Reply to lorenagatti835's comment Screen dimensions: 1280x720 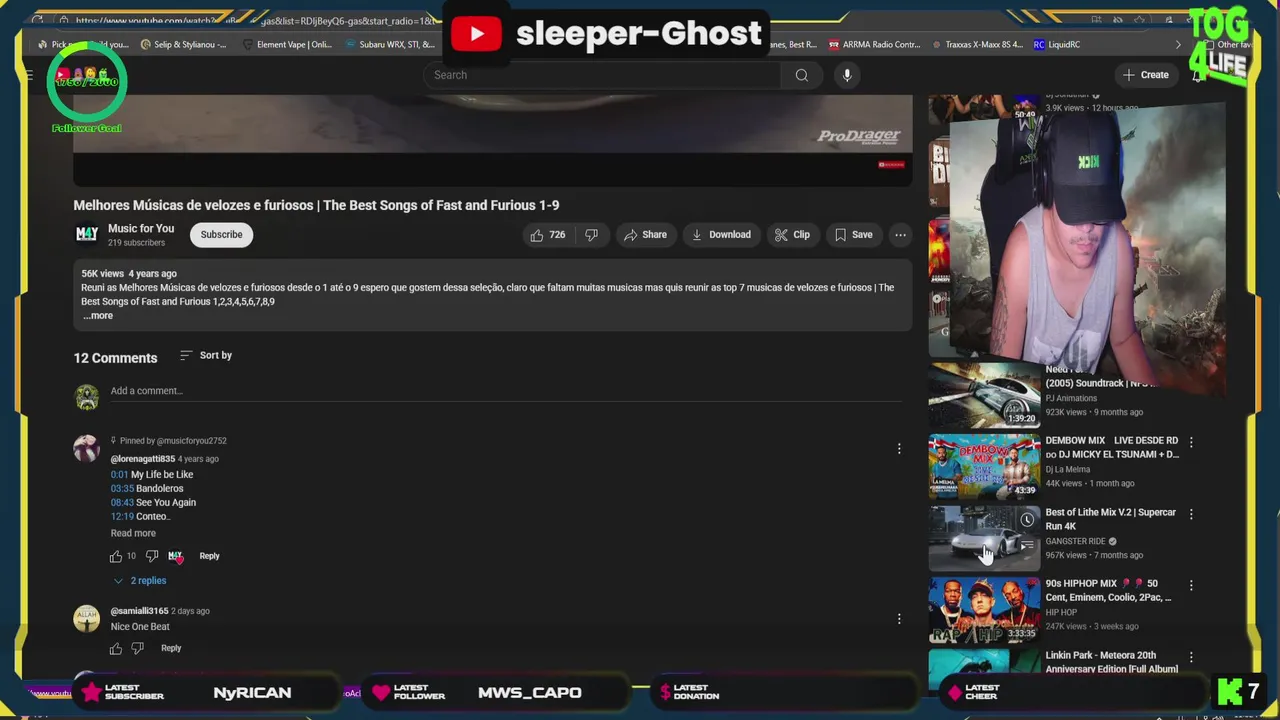point(209,556)
